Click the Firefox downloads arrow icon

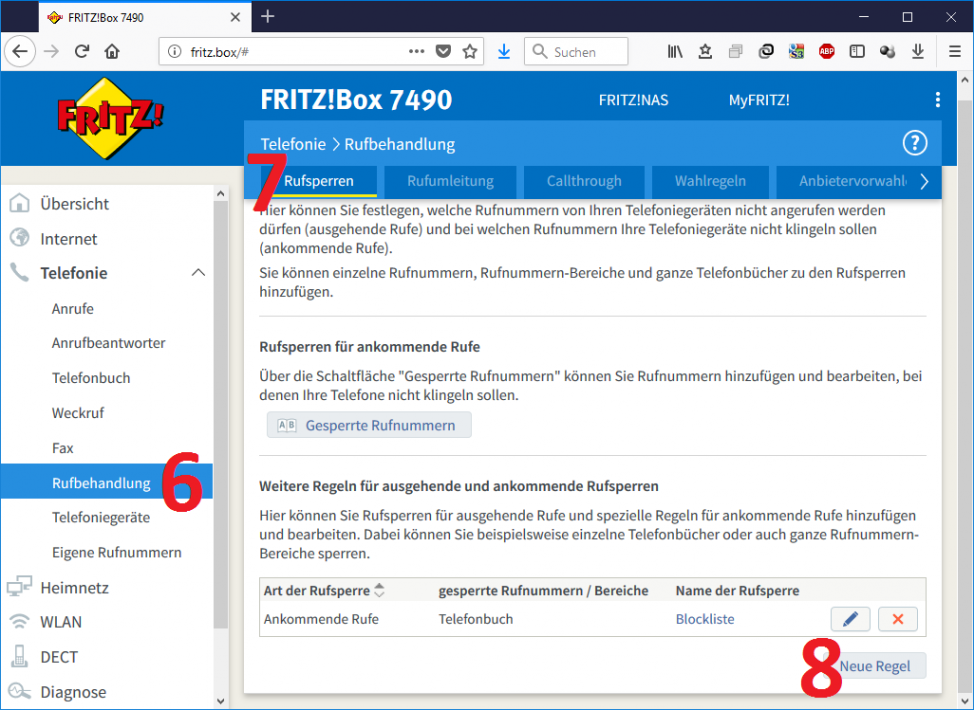pyautogui.click(x=504, y=51)
